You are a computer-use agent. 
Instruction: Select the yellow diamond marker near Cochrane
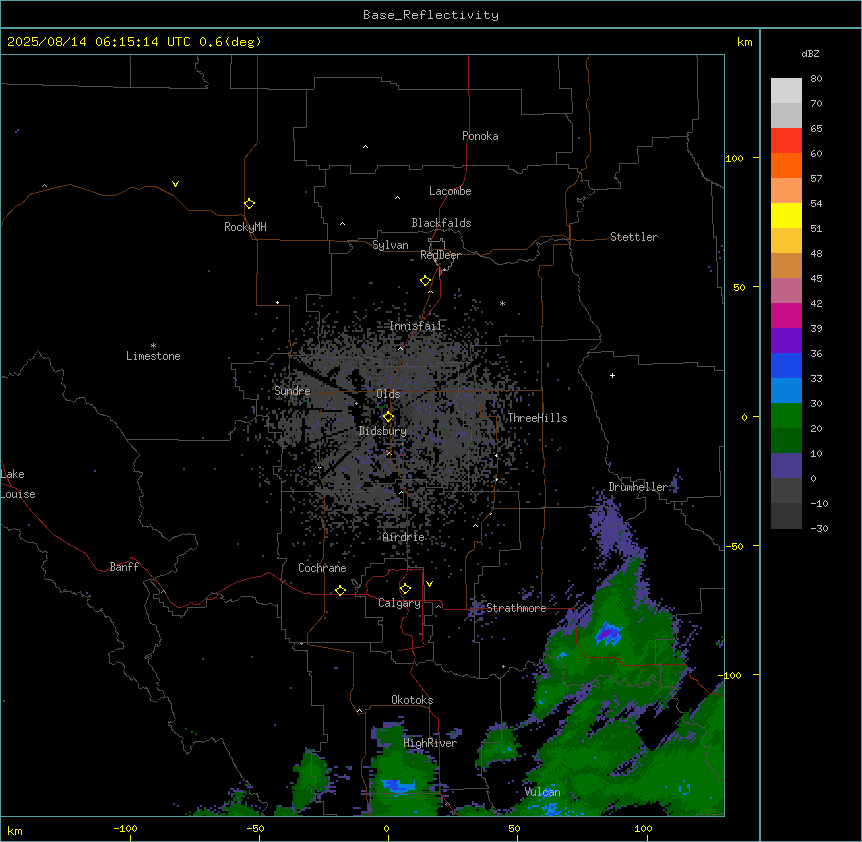[x=340, y=590]
